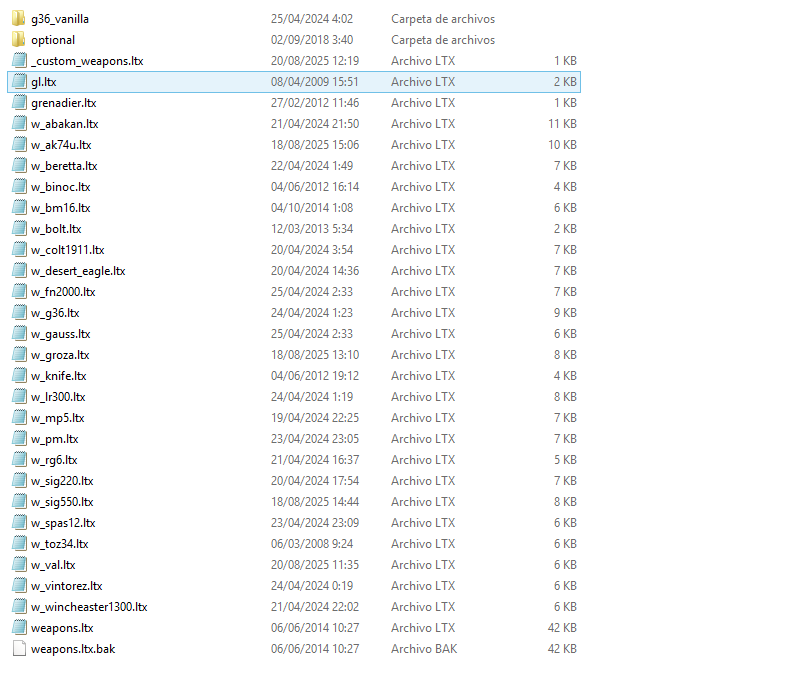
Task: Click the w_pm.ltx file icon
Action: tap(19, 439)
